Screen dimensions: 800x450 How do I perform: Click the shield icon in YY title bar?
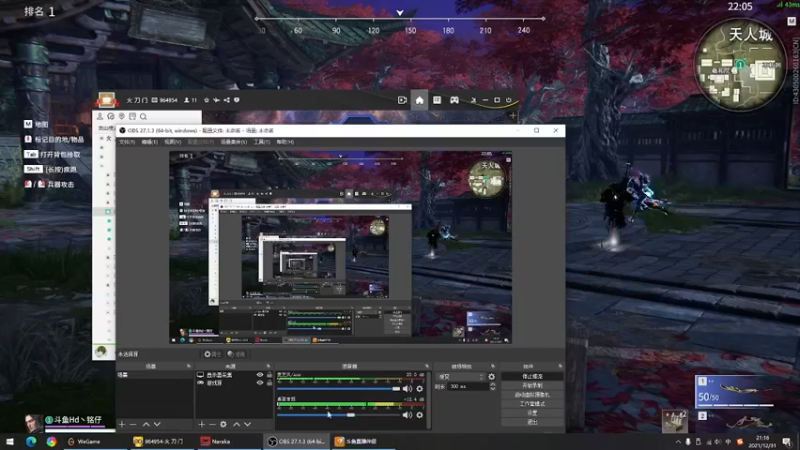pyautogui.click(x=237, y=100)
